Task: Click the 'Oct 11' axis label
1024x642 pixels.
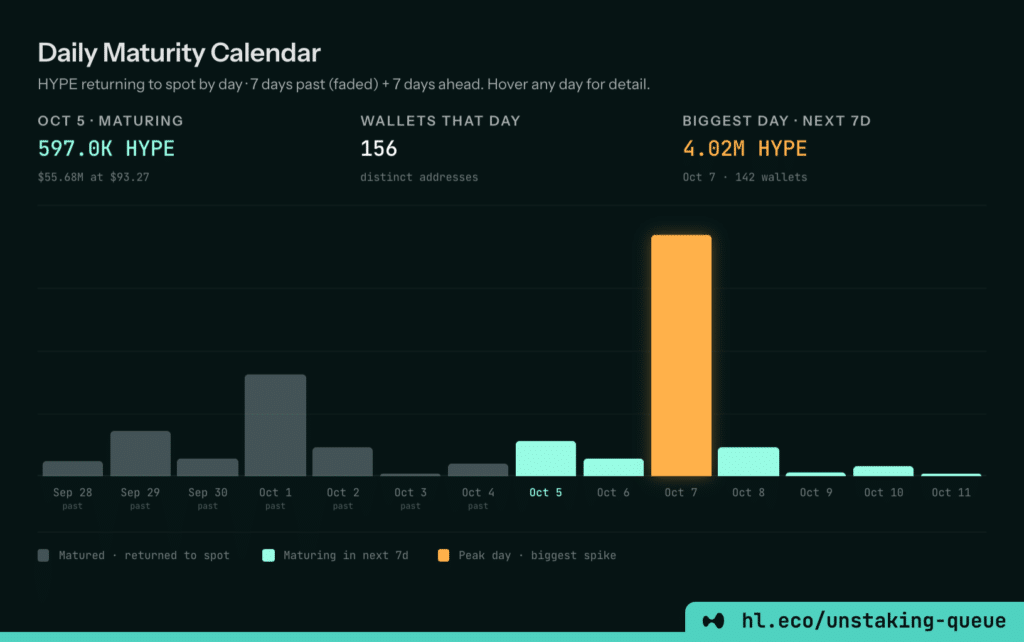Action: pos(951,492)
